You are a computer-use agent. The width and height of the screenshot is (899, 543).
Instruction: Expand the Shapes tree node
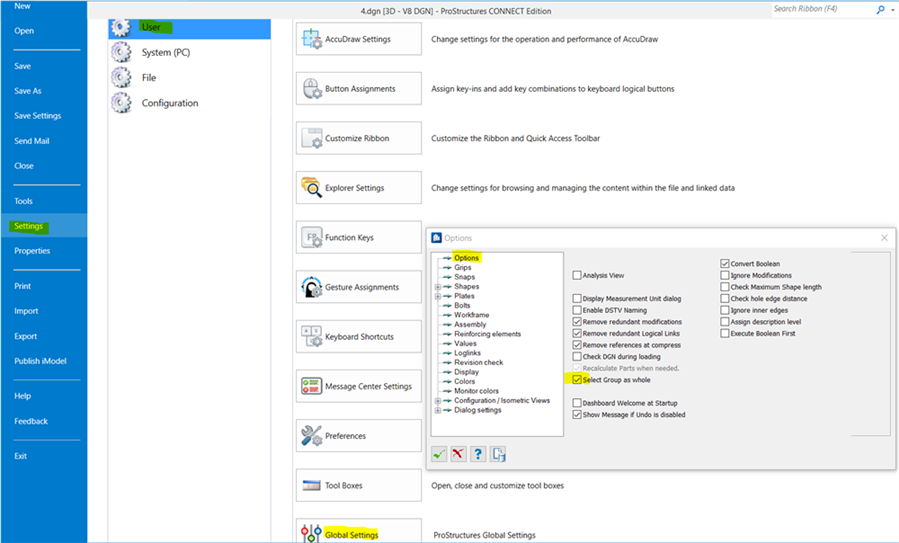click(437, 287)
